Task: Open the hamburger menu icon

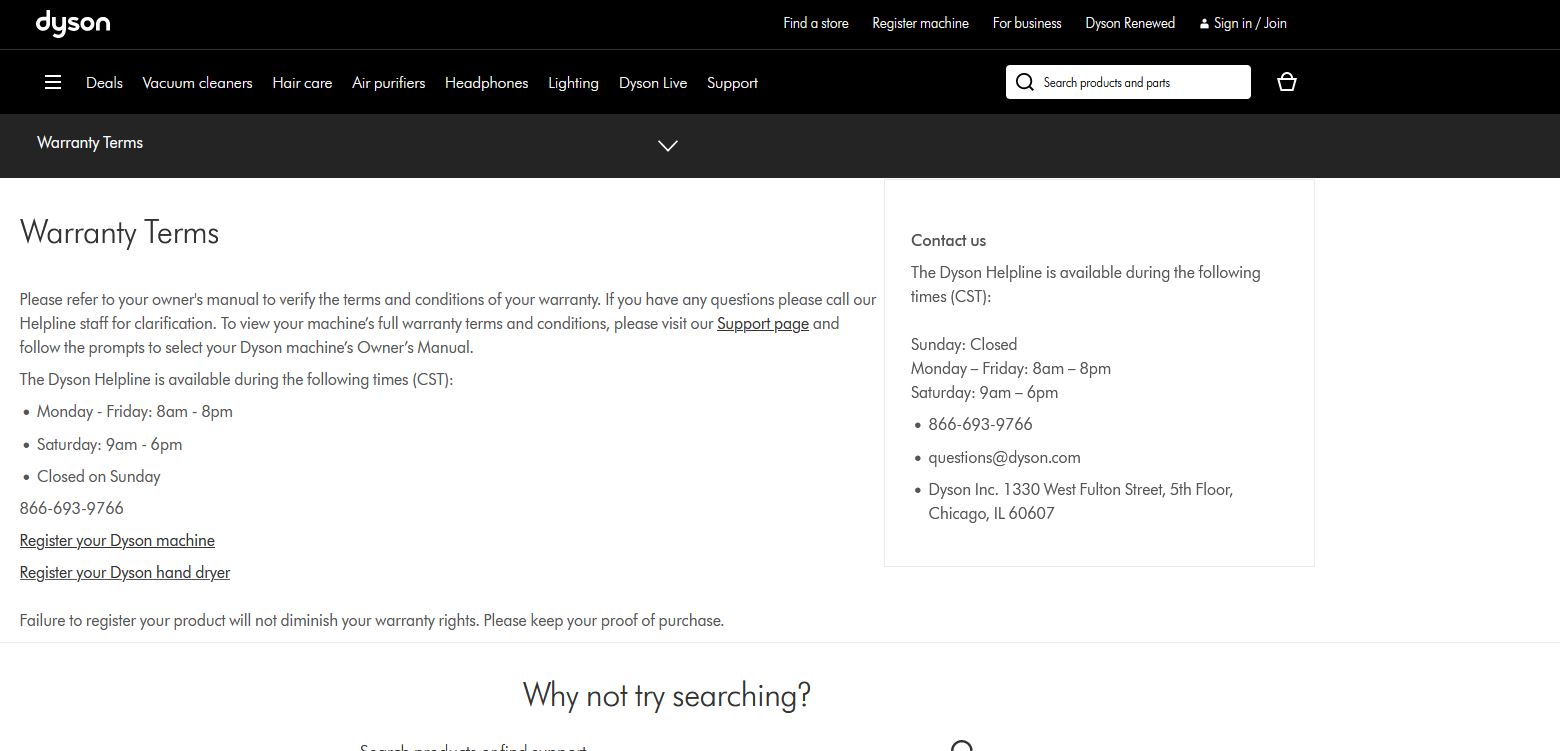Action: [x=53, y=82]
